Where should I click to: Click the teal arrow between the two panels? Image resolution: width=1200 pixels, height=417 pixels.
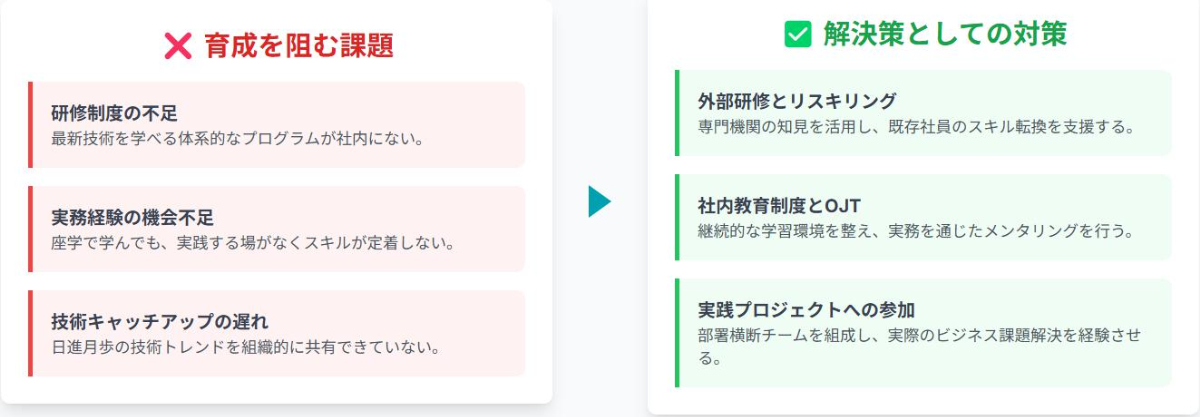click(599, 202)
